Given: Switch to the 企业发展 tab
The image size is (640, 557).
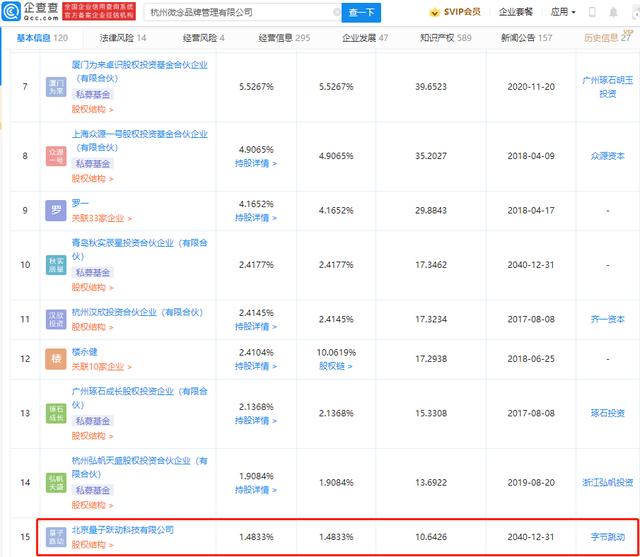Looking at the screenshot, I should 365,38.
